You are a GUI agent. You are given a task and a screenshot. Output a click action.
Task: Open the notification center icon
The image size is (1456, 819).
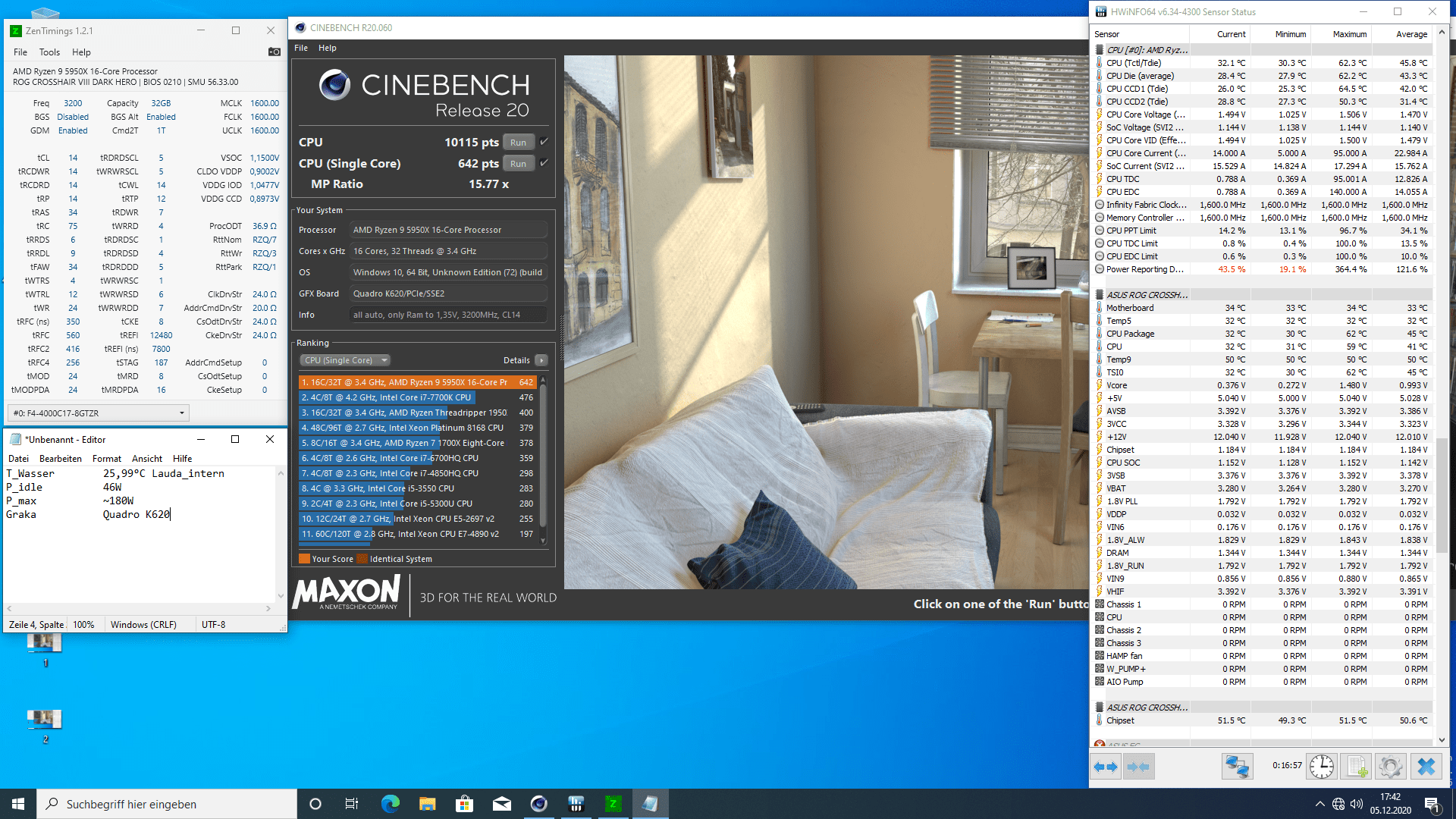click(x=1432, y=804)
